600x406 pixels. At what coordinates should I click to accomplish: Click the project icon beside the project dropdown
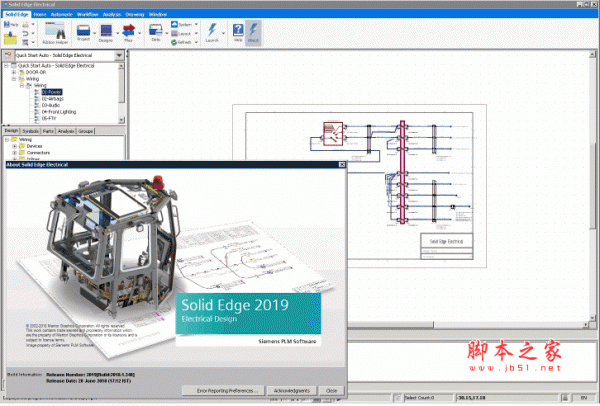click(8, 55)
